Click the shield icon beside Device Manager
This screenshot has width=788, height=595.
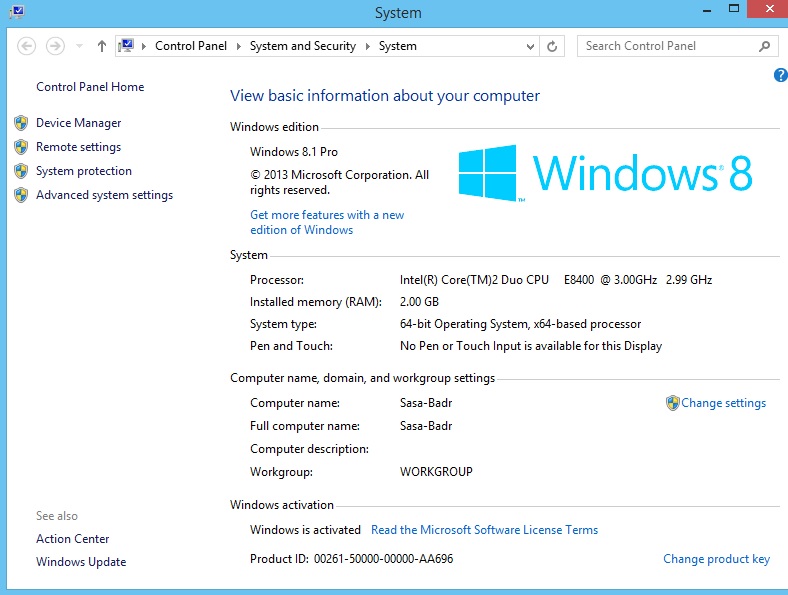[x=21, y=123]
